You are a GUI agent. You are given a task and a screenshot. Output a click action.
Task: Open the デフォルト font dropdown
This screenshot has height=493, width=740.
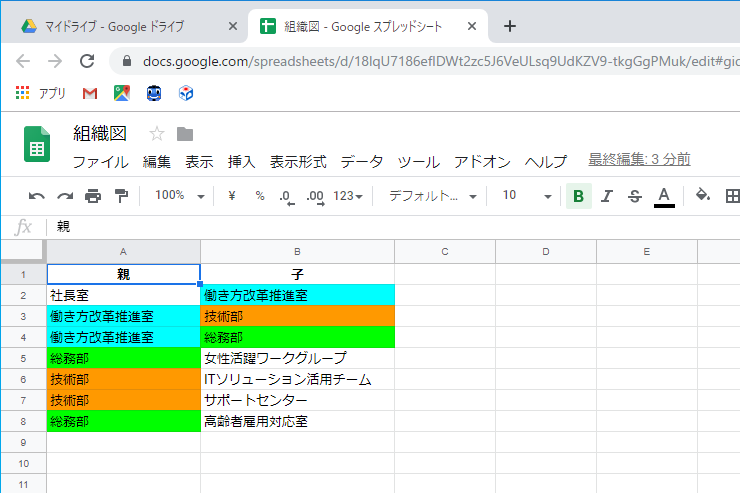433,196
